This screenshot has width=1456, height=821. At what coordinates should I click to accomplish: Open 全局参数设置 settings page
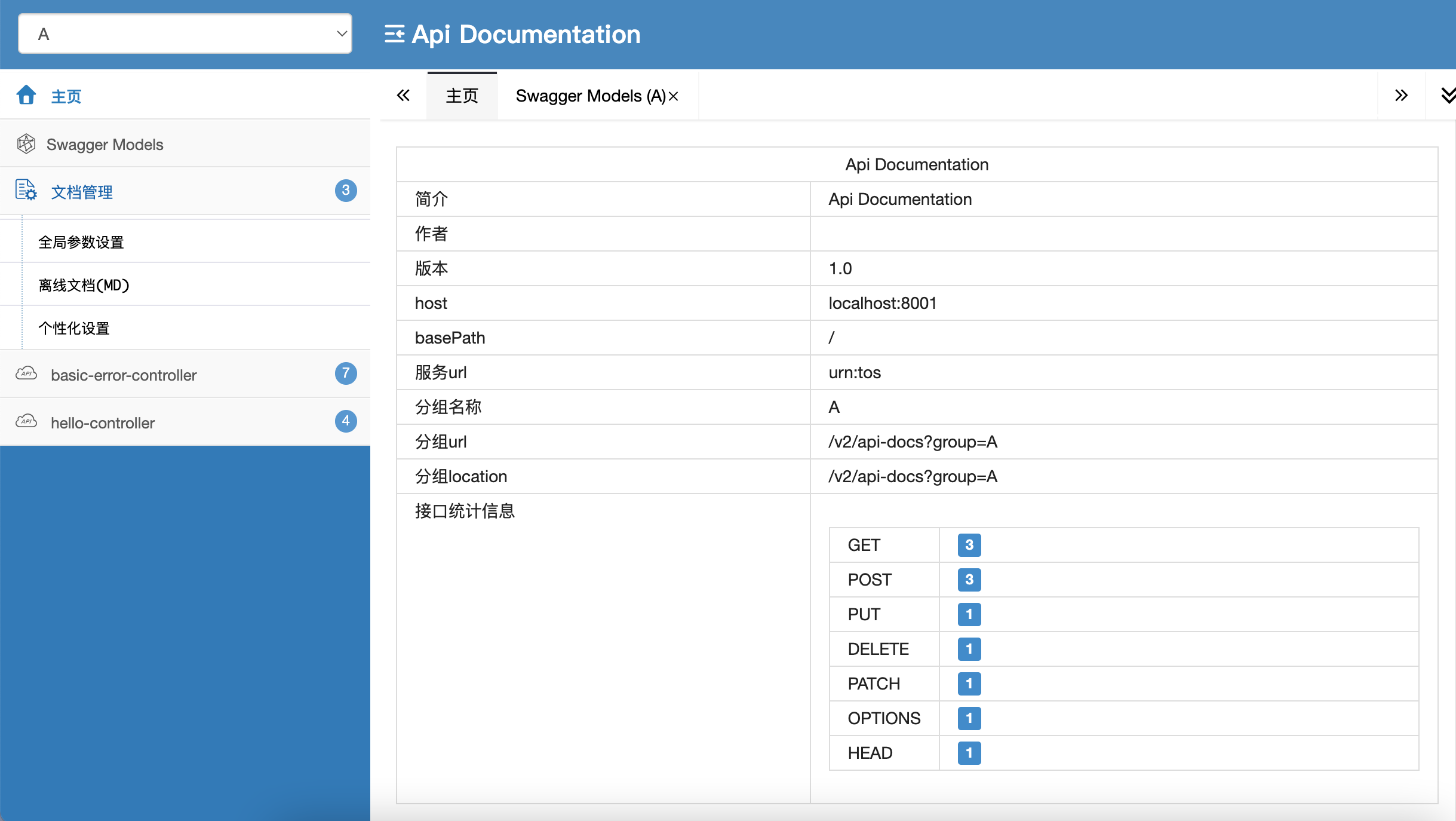81,242
